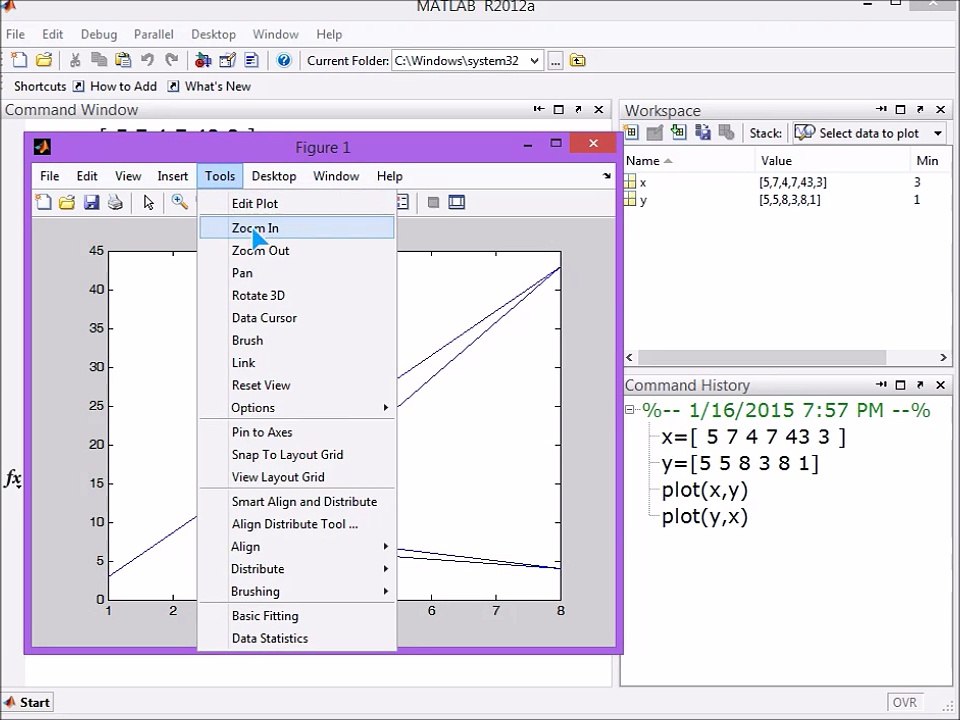Expand the Align submenu
Image resolution: width=960 pixels, height=720 pixels.
click(x=298, y=547)
